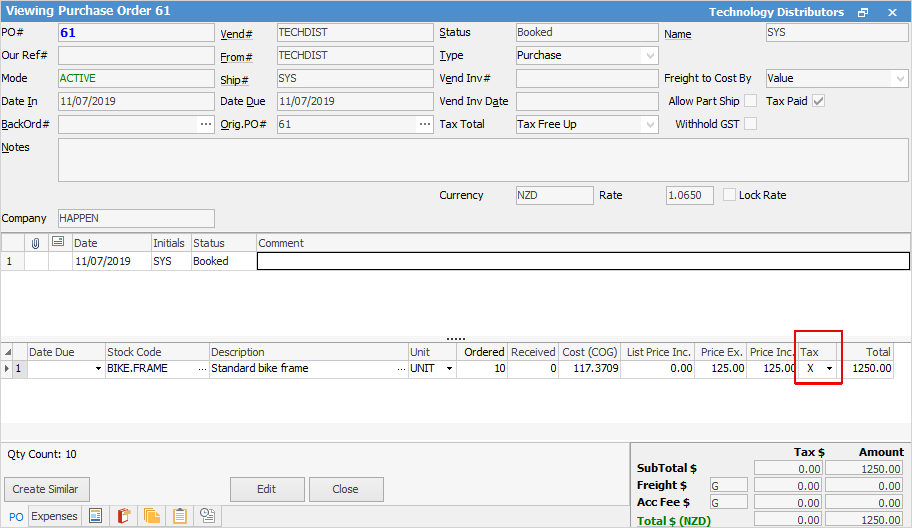Click the BackOrd# ellipsis lookup button
Screen dimensions: 912x528
pyautogui.click(x=206, y=124)
